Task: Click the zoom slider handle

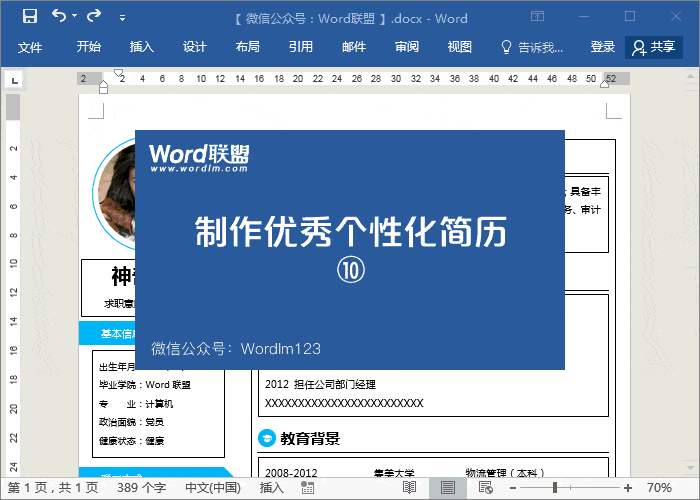Action: pyautogui.click(x=555, y=488)
